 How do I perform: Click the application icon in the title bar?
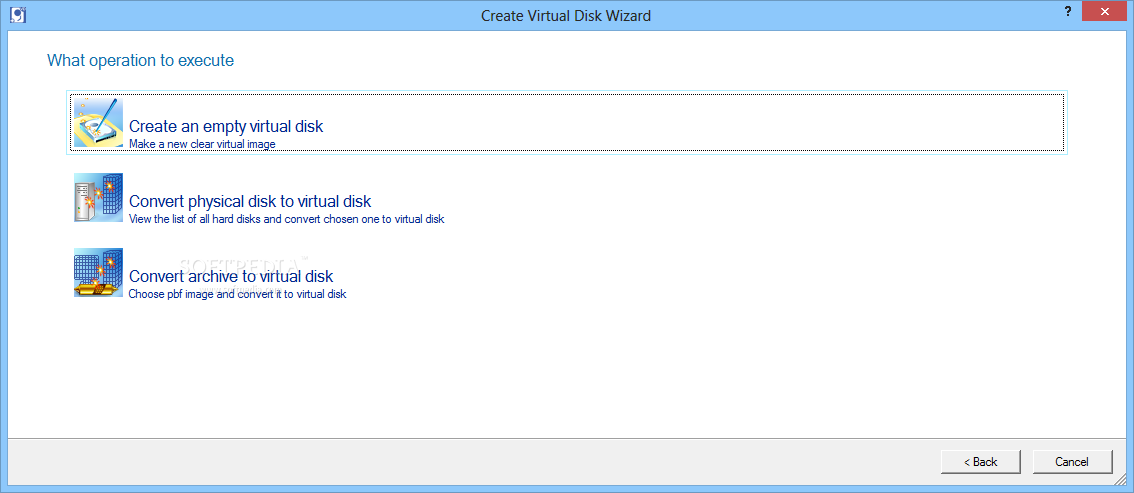coord(20,14)
